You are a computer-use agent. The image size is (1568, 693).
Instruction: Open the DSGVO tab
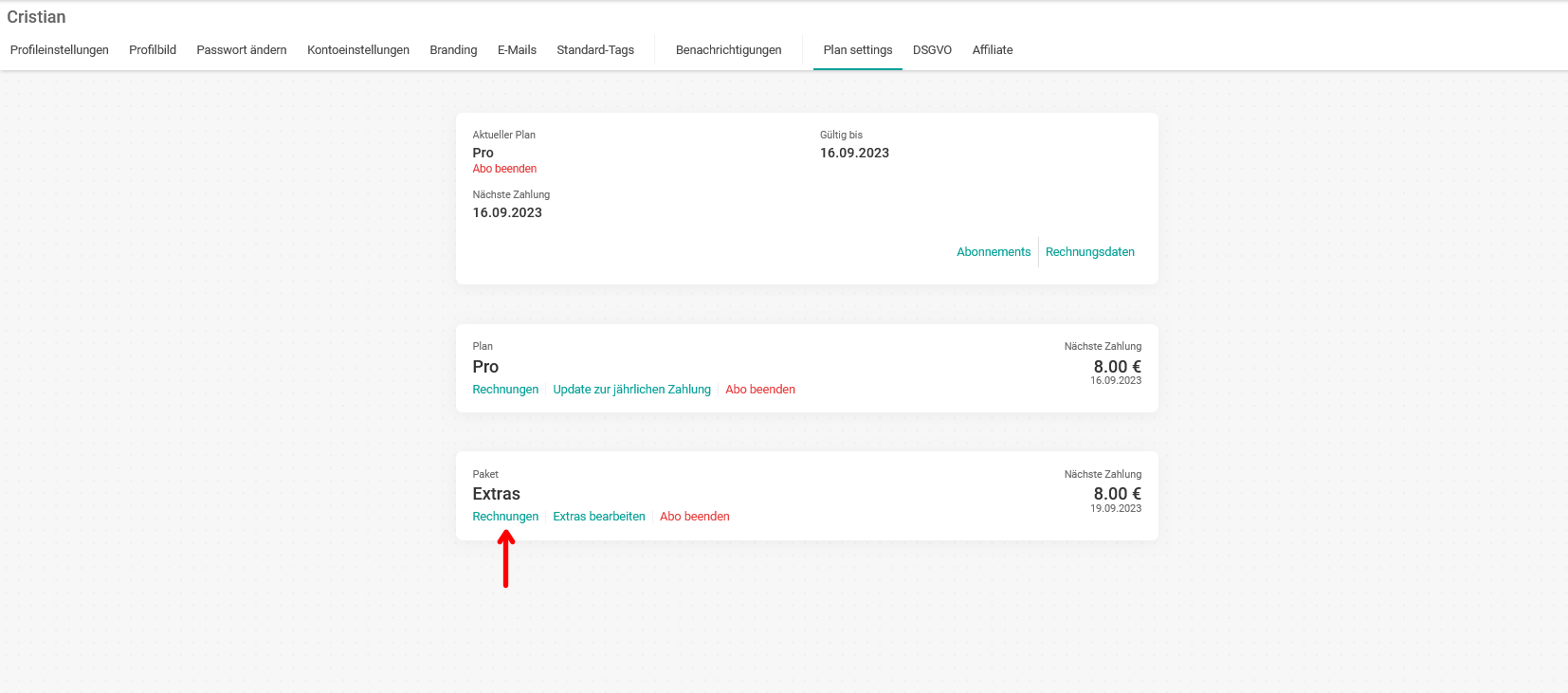(932, 50)
